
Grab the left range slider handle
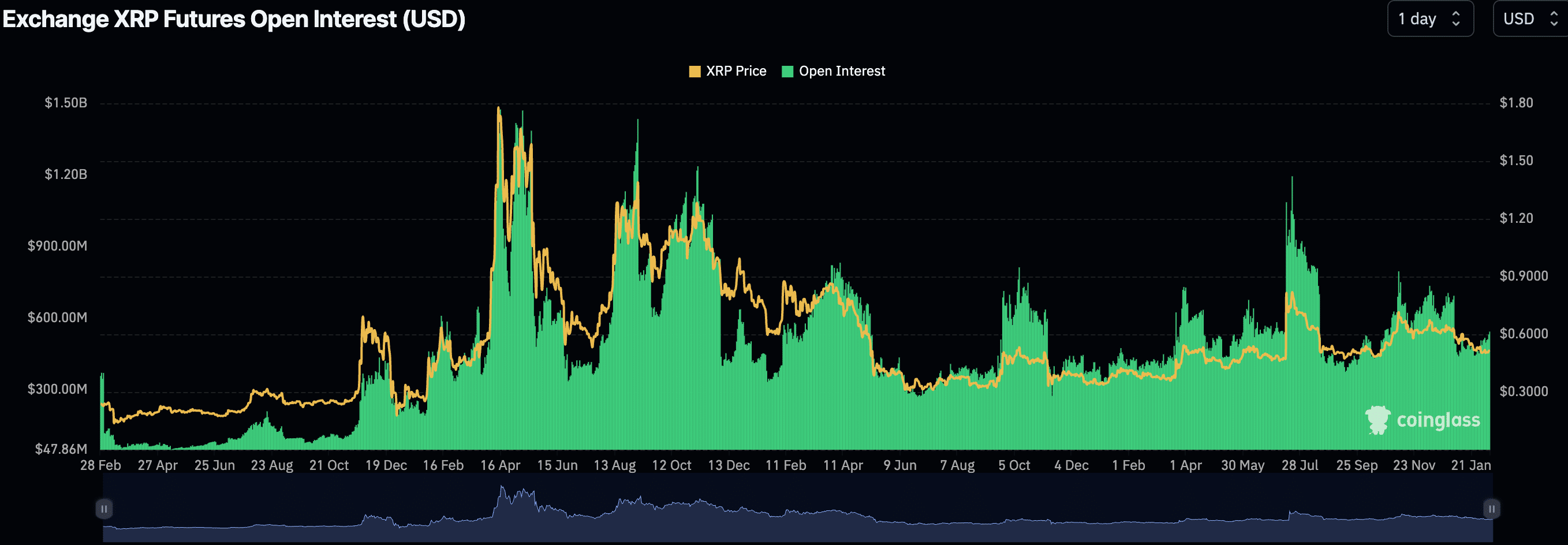(104, 509)
